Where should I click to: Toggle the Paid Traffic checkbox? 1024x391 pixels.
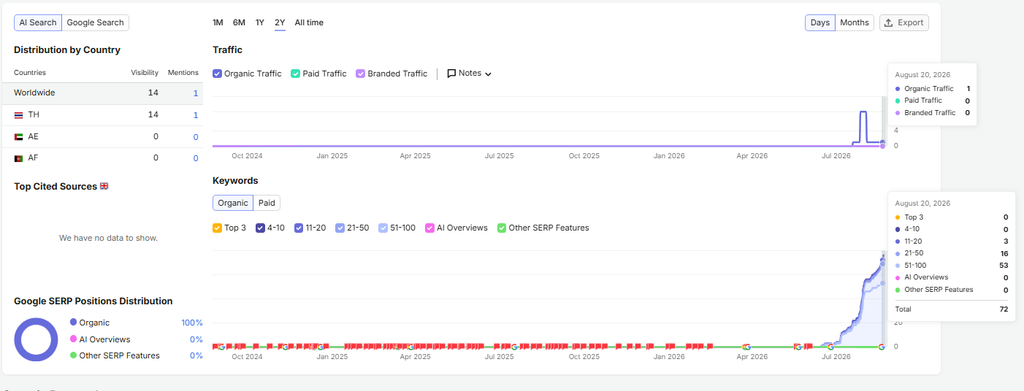(x=296, y=74)
